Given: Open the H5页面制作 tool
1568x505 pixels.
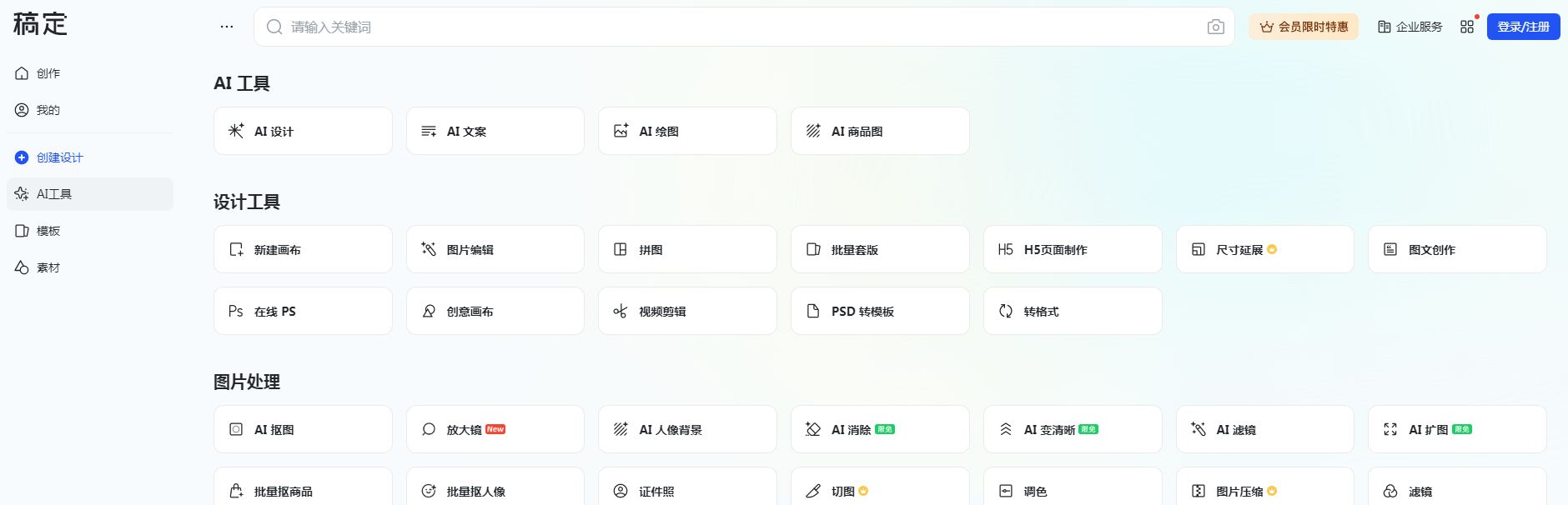Looking at the screenshot, I should [1072, 249].
